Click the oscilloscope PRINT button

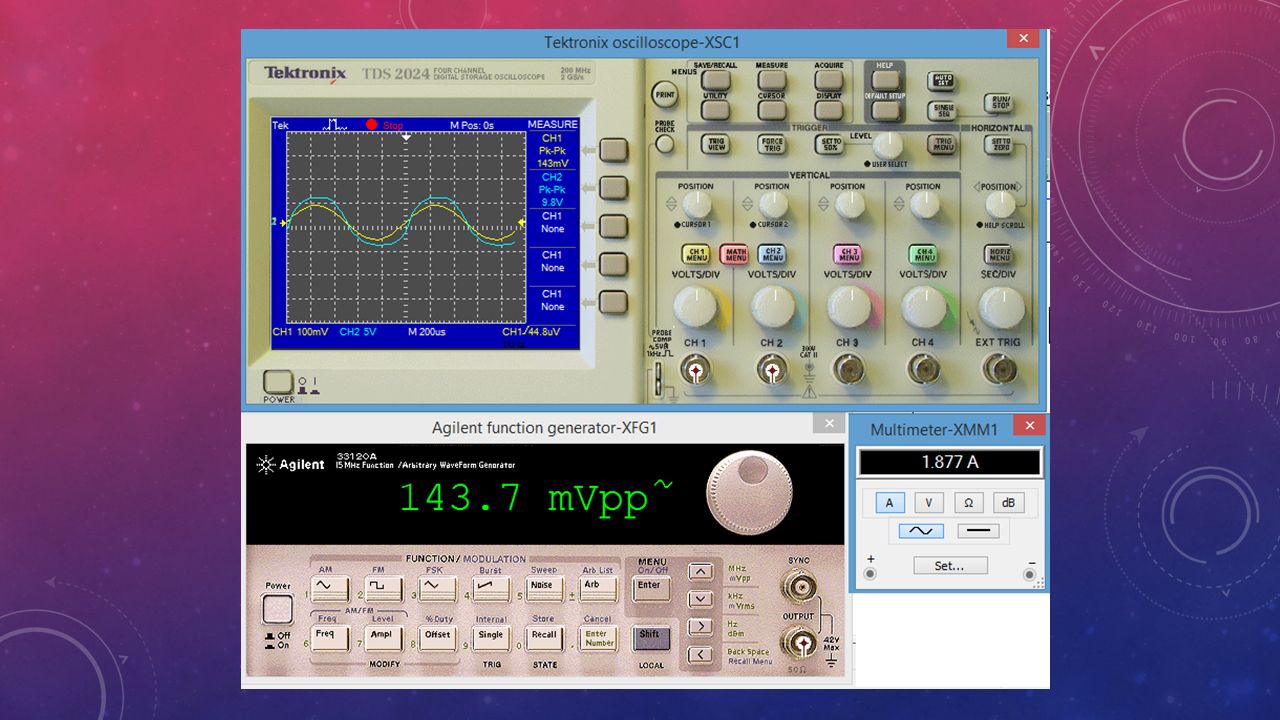[664, 96]
